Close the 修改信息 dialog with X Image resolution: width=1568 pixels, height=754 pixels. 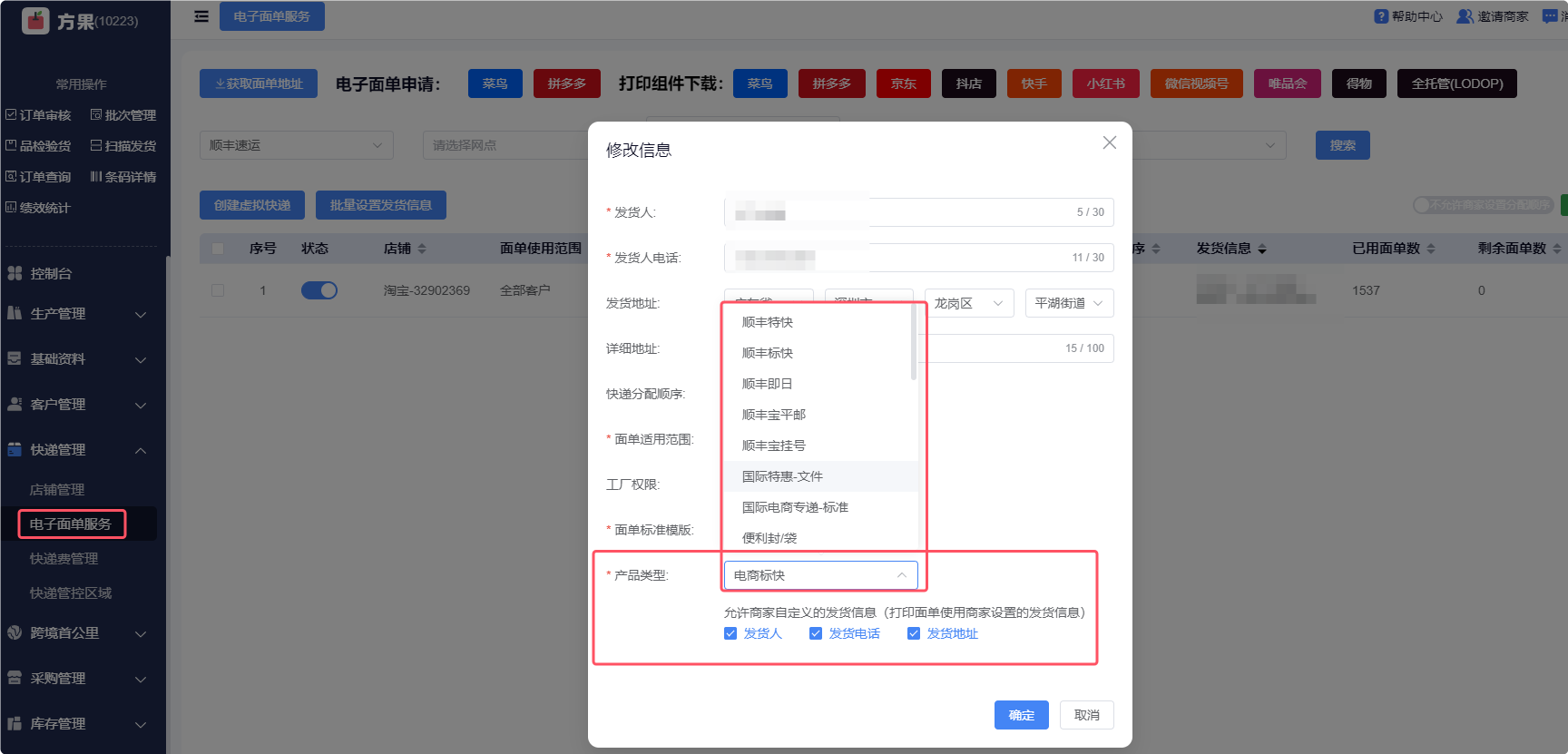[x=1109, y=142]
